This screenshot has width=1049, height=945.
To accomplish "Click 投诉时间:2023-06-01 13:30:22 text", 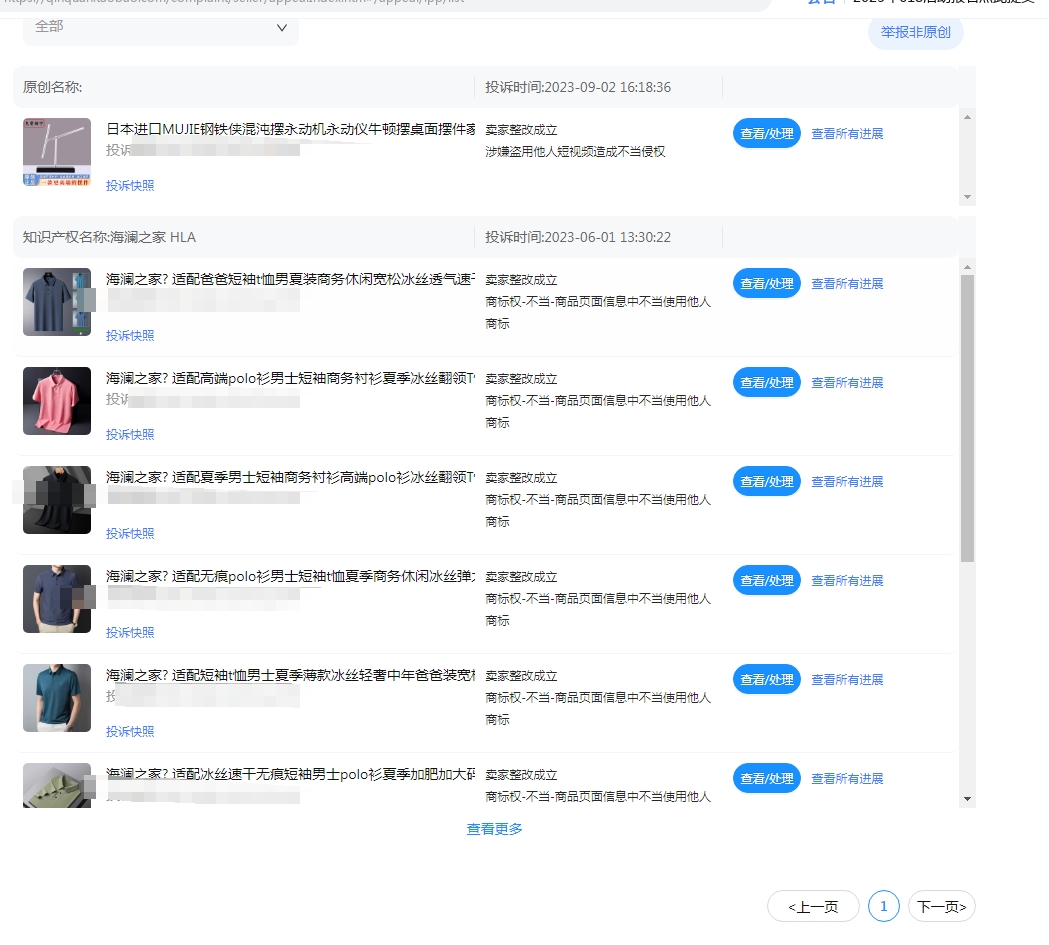I will click(x=578, y=237).
